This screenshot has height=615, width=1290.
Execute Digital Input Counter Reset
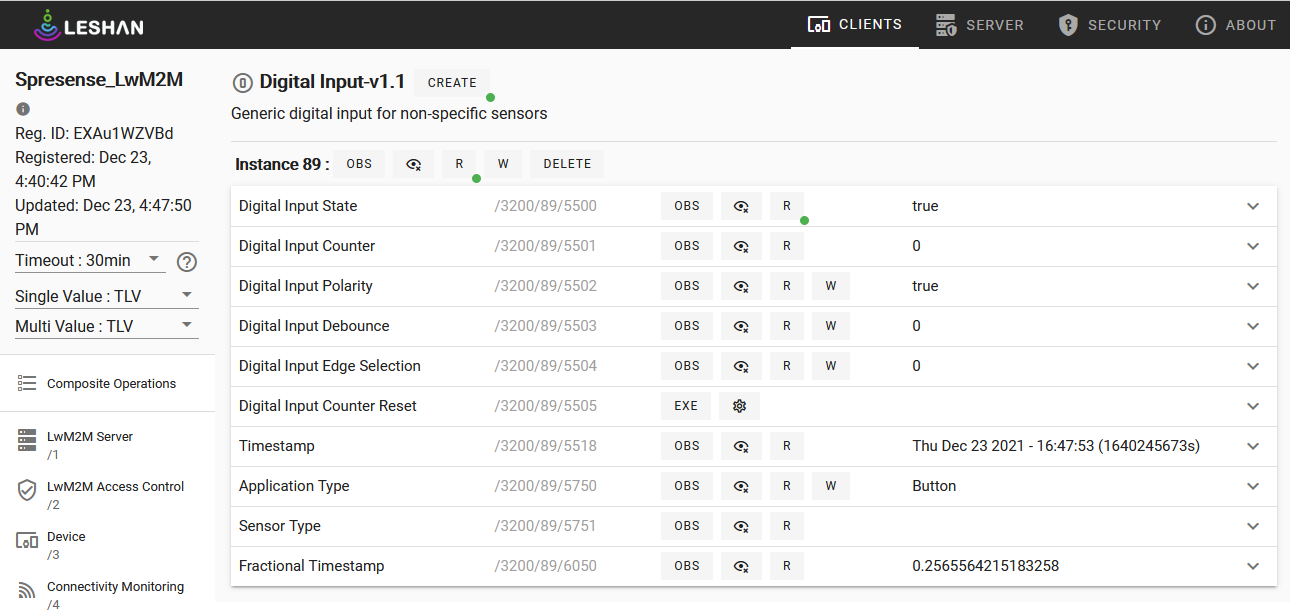pyautogui.click(x=686, y=406)
